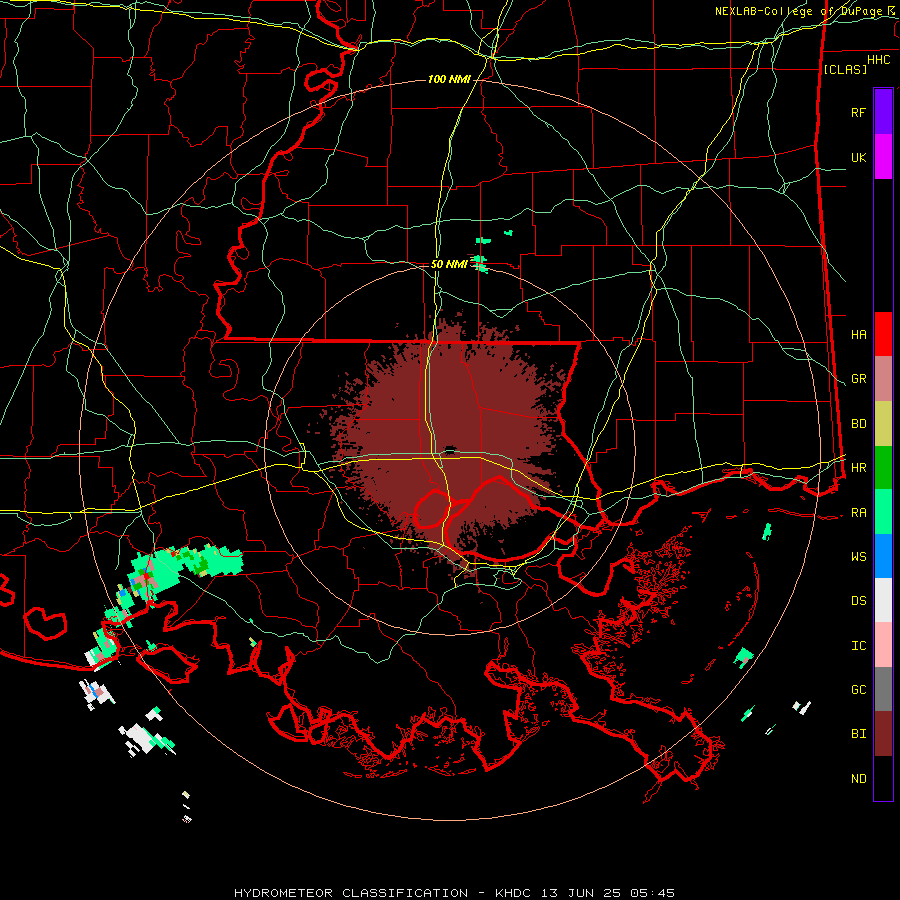Image resolution: width=900 pixels, height=900 pixels.
Task: Click the UK legend label
Action: (x=858, y=157)
